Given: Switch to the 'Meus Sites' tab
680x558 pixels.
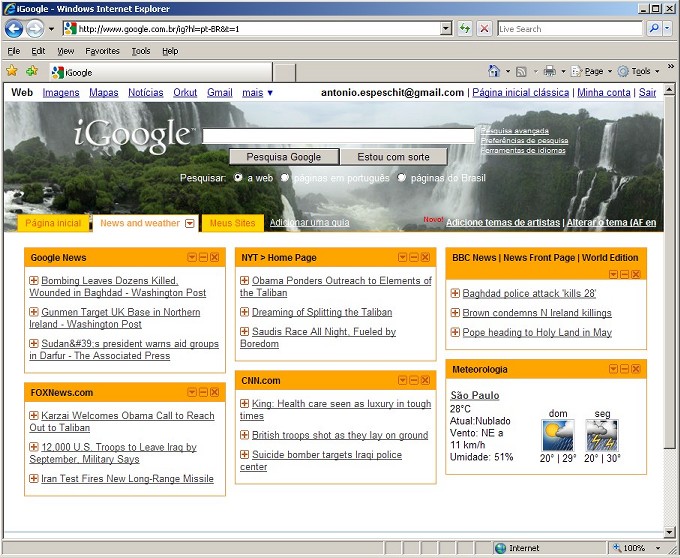Looking at the screenshot, I should (232, 223).
